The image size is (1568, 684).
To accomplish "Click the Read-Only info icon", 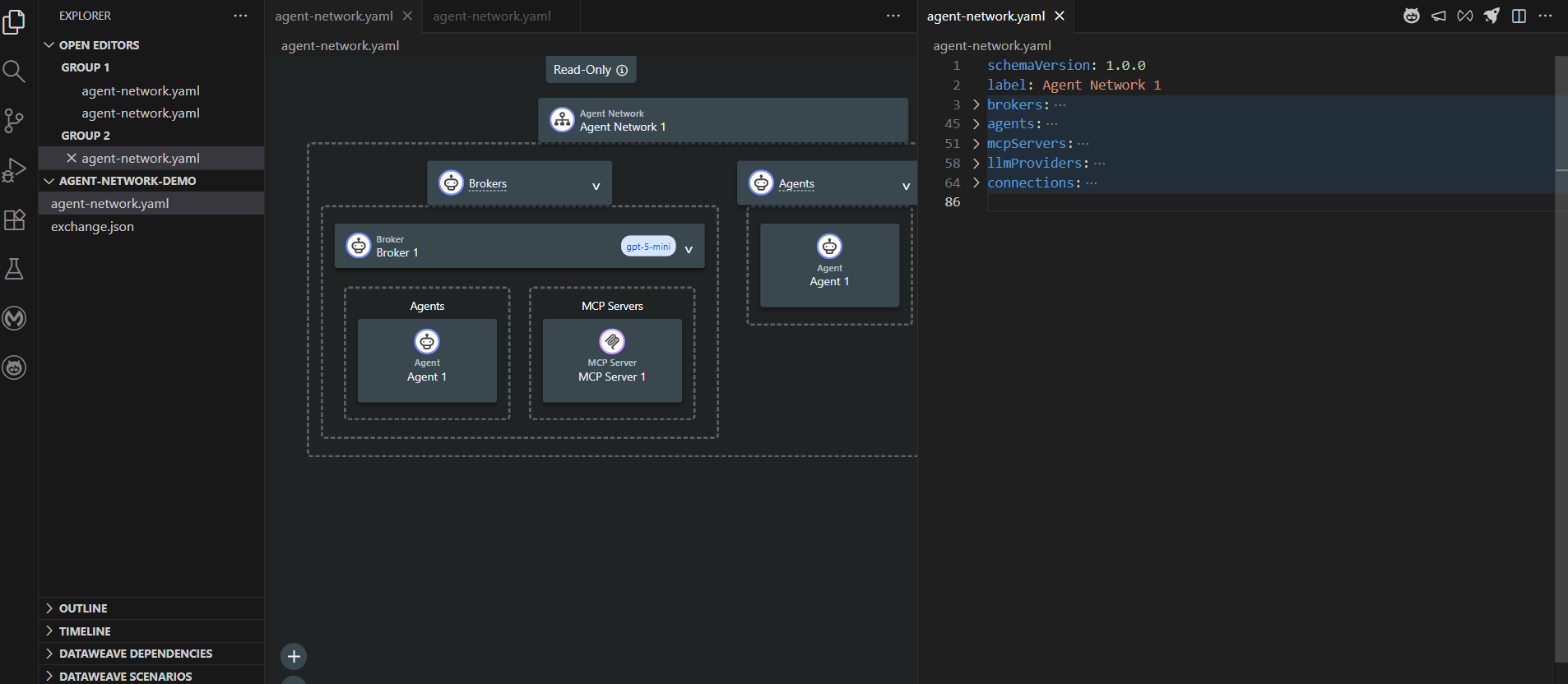I will click(x=622, y=71).
